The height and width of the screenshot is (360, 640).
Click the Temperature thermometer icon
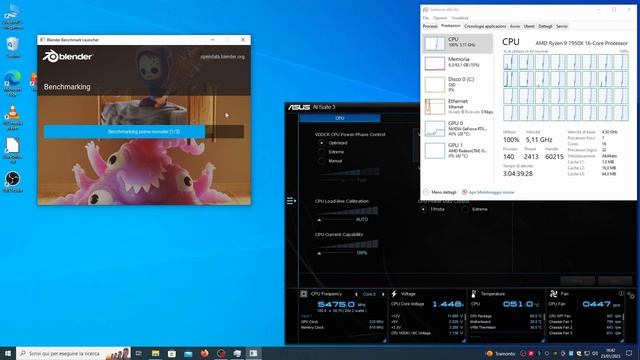coord(474,294)
